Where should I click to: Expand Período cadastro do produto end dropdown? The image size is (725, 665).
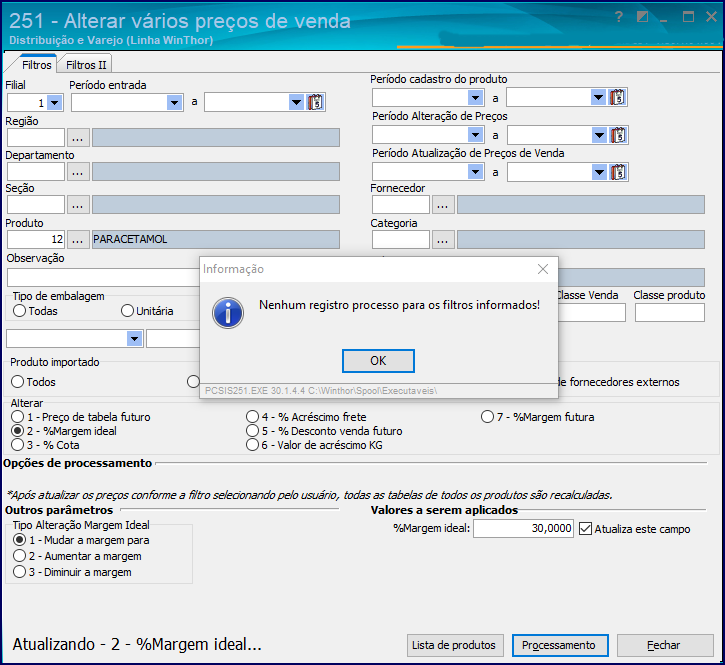coord(598,98)
